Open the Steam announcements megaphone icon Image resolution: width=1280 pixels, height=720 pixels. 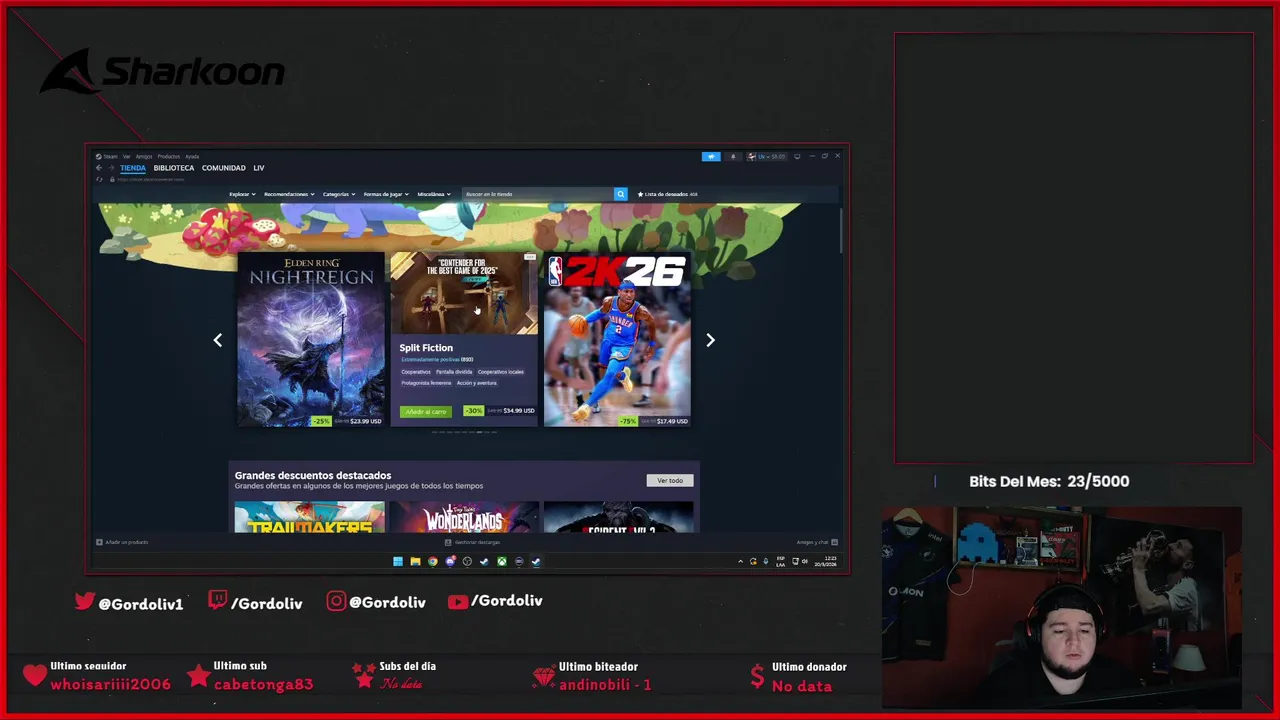pyautogui.click(x=711, y=156)
